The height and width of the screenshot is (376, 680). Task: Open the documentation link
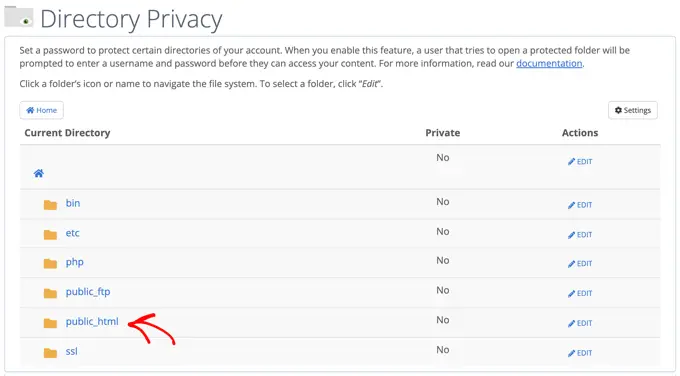coord(549,63)
